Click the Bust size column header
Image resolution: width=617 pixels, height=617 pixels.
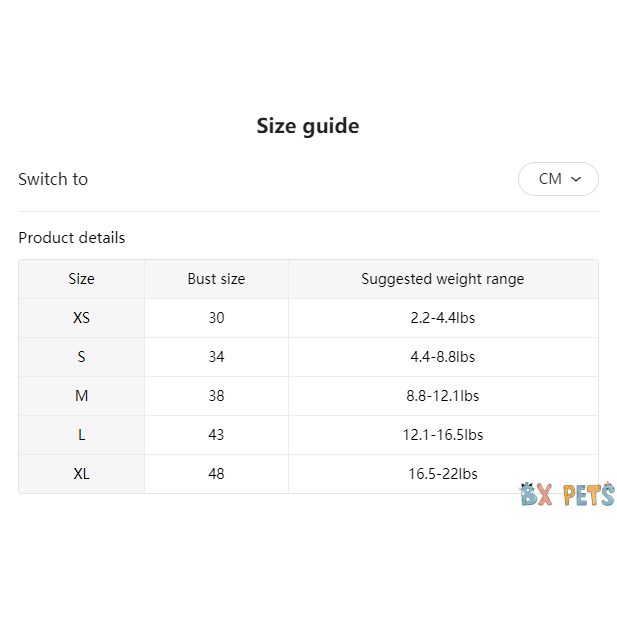tap(216, 279)
